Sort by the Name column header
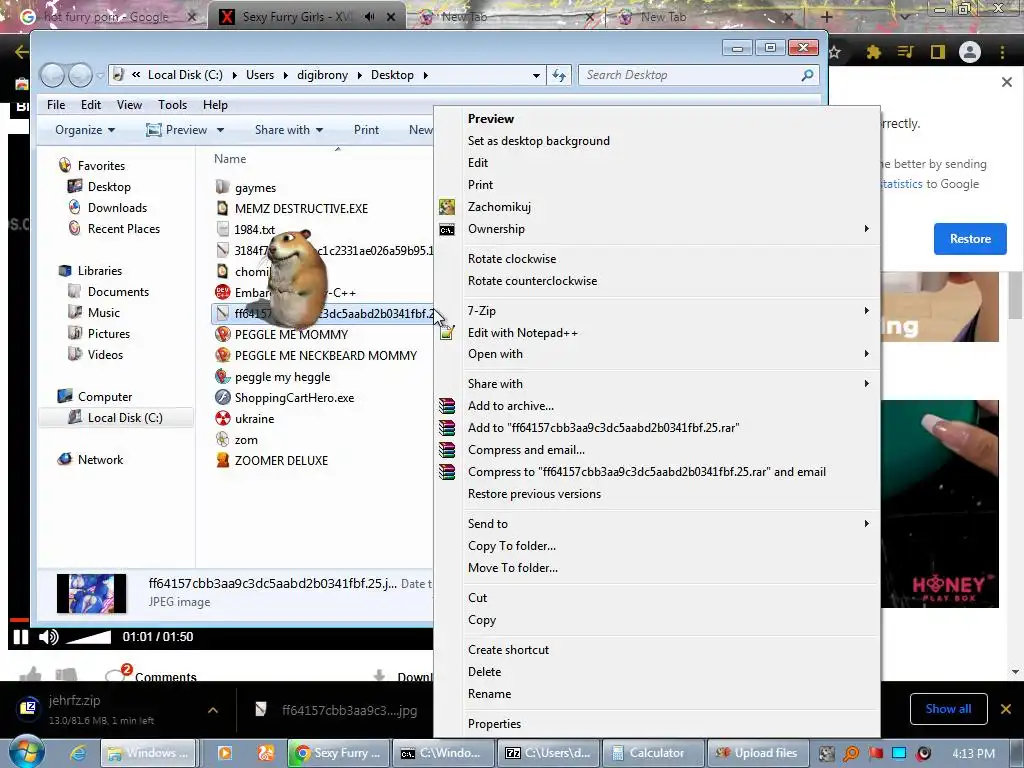Screen dimensions: 1024x768 tap(230, 159)
